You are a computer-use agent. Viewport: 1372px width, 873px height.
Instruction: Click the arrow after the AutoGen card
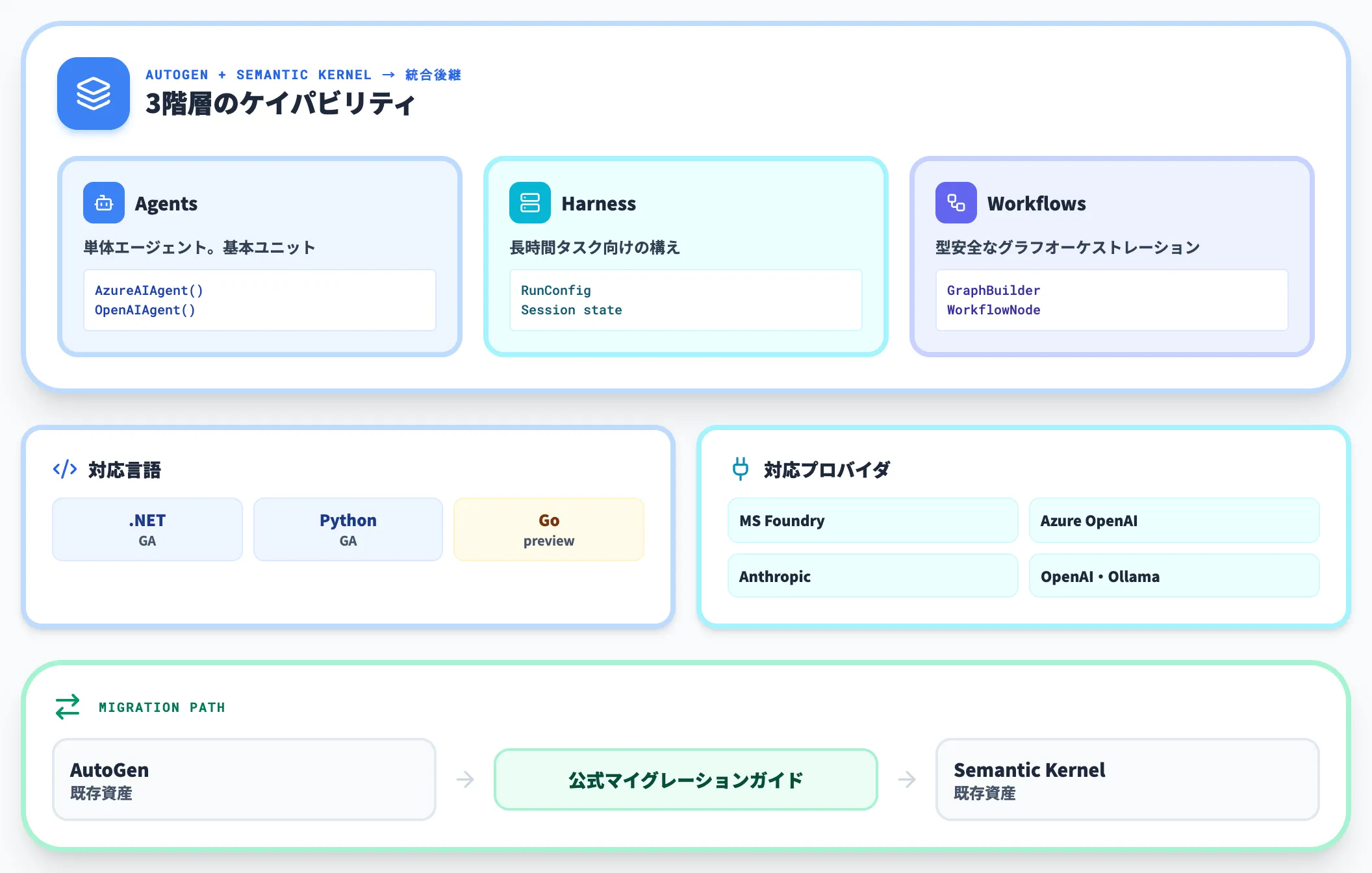(x=465, y=779)
